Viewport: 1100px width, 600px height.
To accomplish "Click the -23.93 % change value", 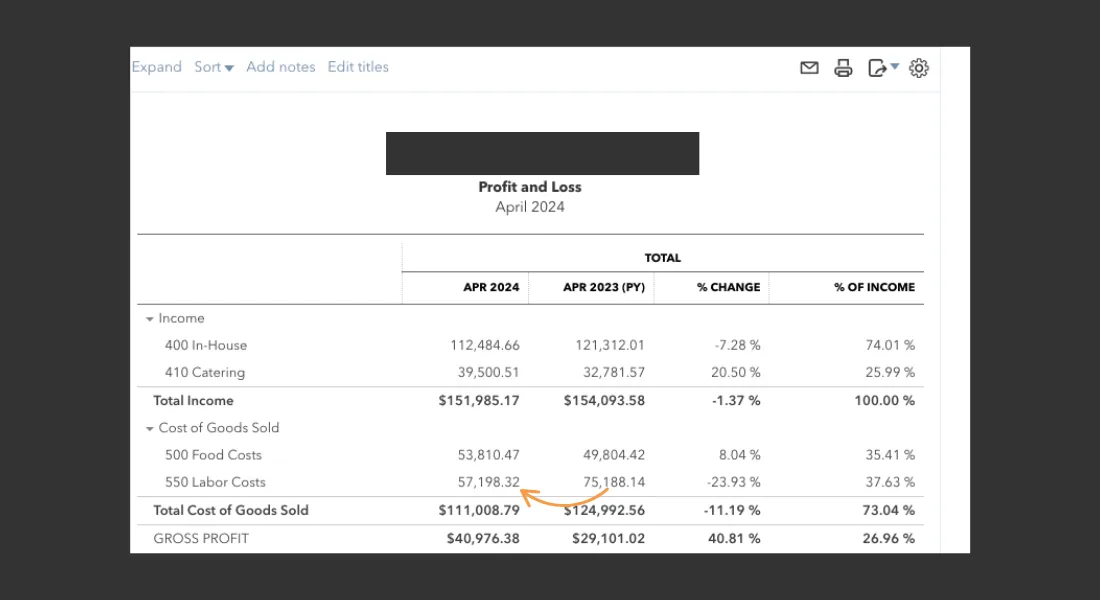I will [x=734, y=482].
